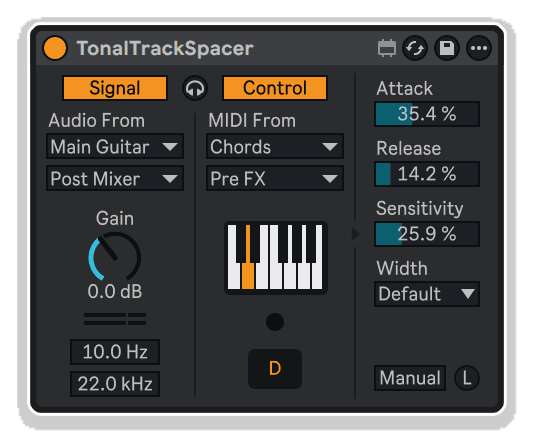Click the Audio From label

point(97,121)
